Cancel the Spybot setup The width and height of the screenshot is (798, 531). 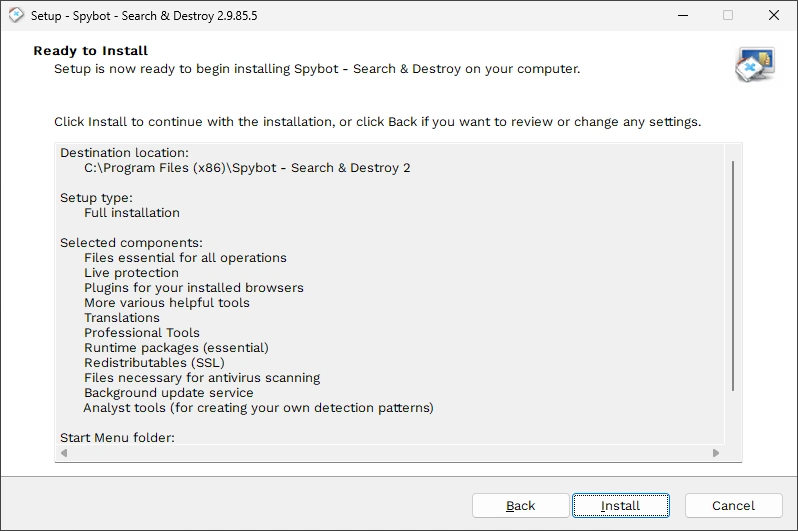733,506
